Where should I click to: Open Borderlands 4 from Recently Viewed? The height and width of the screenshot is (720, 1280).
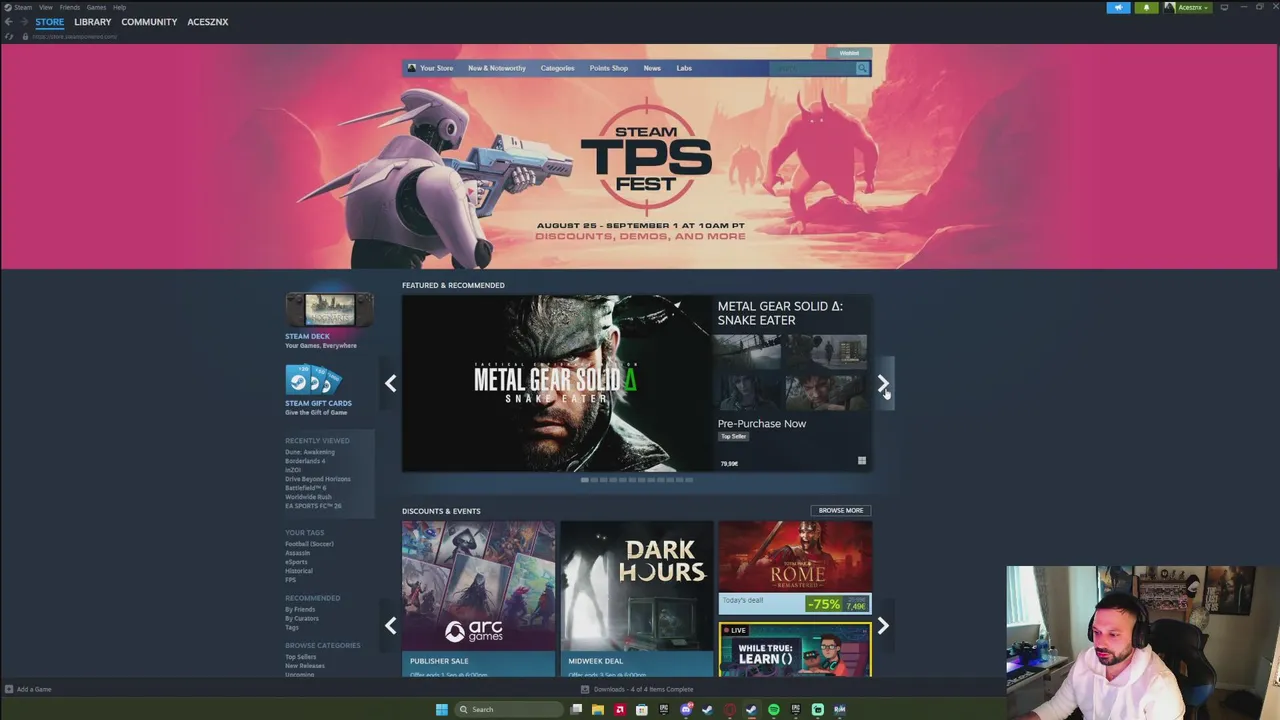305,461
